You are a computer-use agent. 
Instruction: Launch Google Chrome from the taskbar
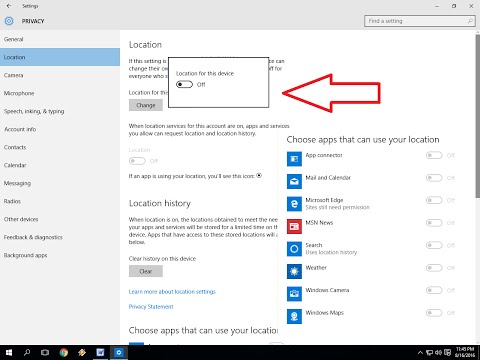tap(64, 352)
